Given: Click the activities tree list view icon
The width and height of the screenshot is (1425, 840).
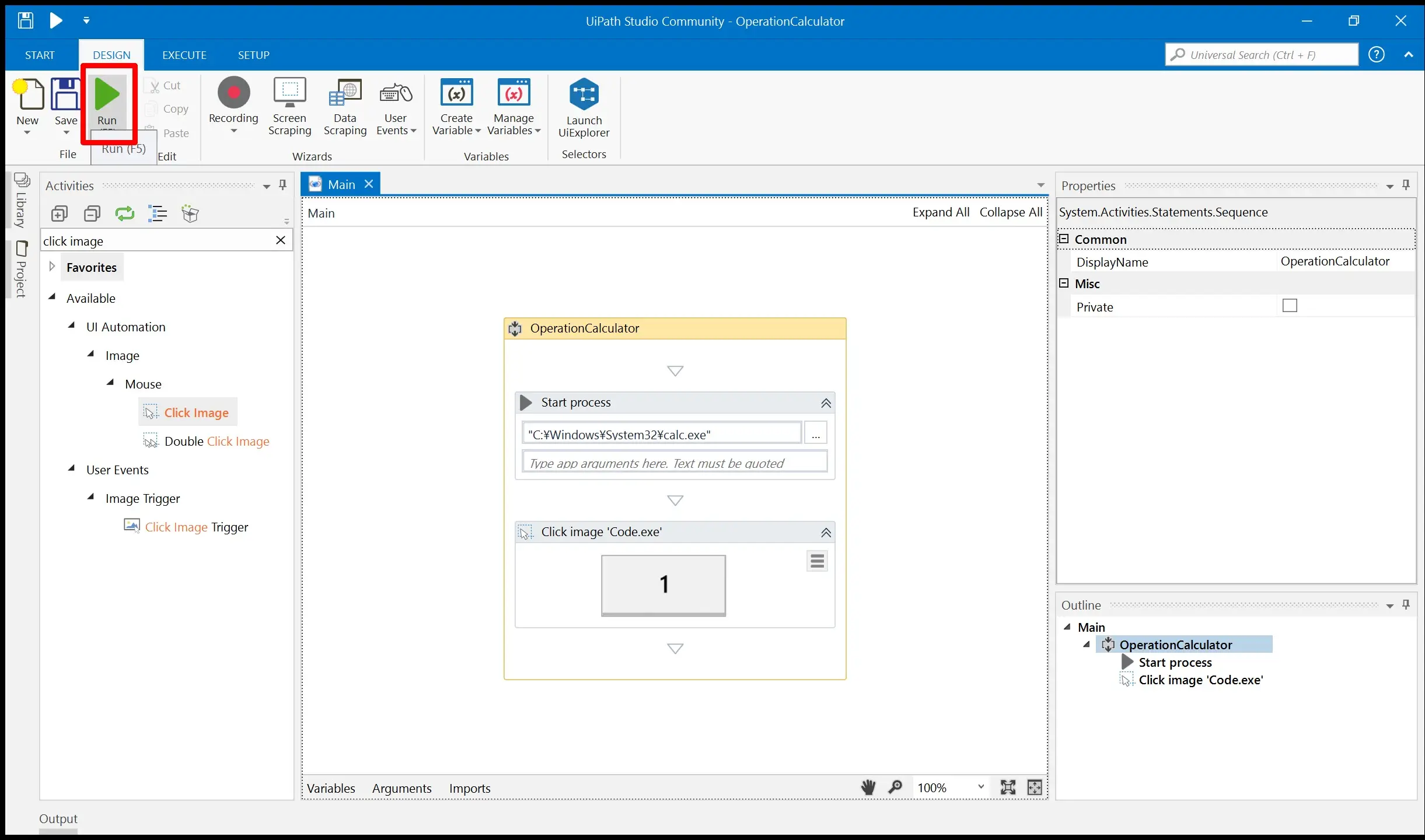Looking at the screenshot, I should pos(158,214).
